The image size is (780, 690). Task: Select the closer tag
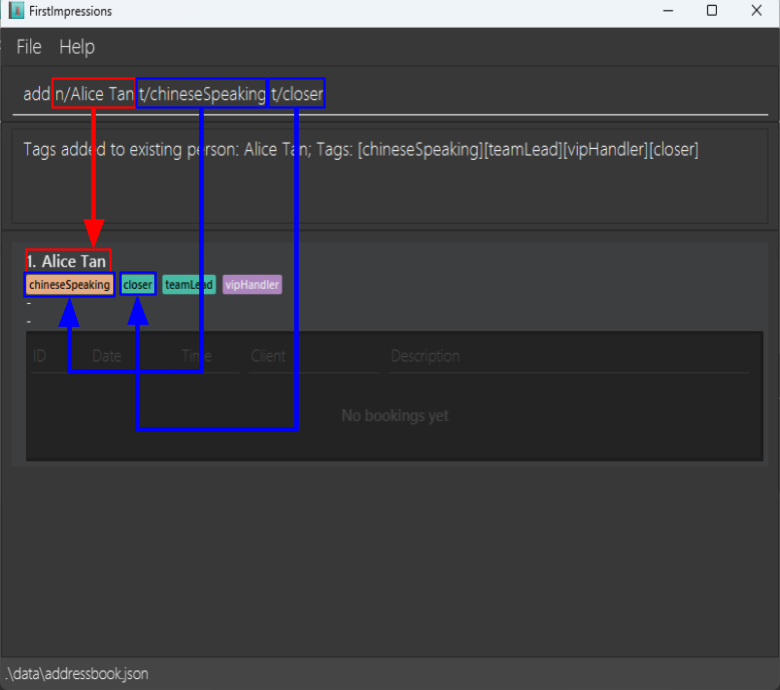coord(138,285)
